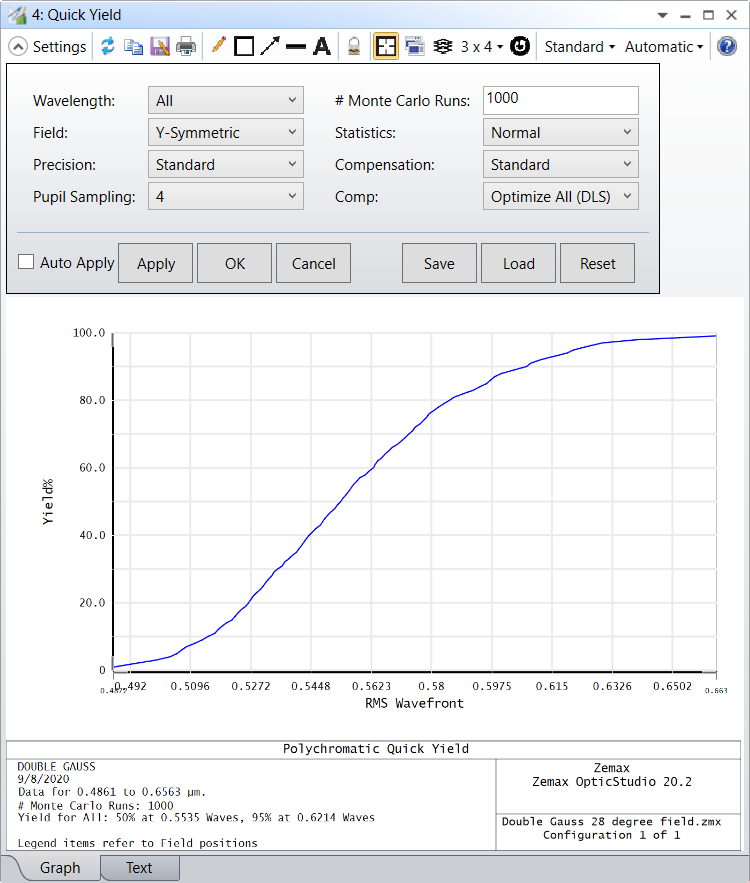
Task: Expand the Field Y-Symmetric dropdown
Action: tap(225, 133)
